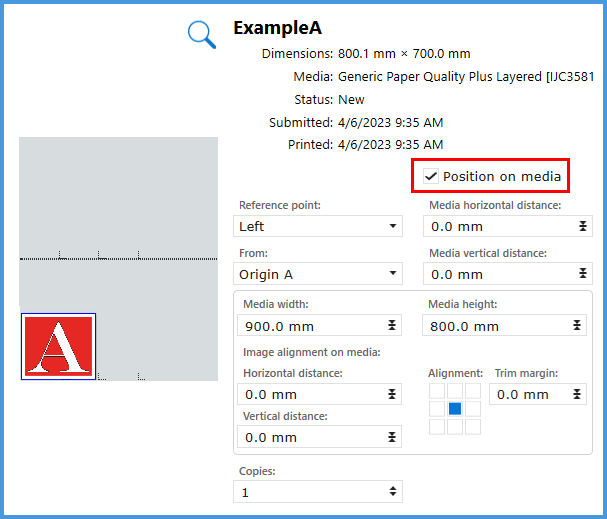Select the top-center alignment cell
Viewport: 607px width, 519px height.
pos(455,391)
